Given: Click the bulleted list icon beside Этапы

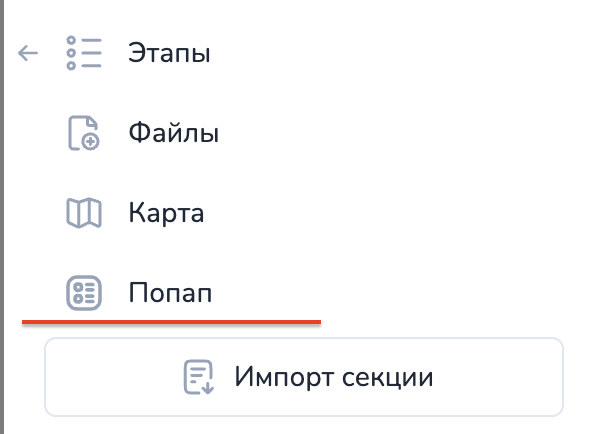Looking at the screenshot, I should click(x=84, y=53).
